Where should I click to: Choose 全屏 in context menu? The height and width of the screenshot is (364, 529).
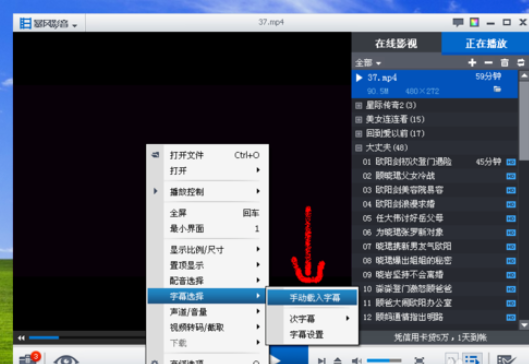point(208,213)
